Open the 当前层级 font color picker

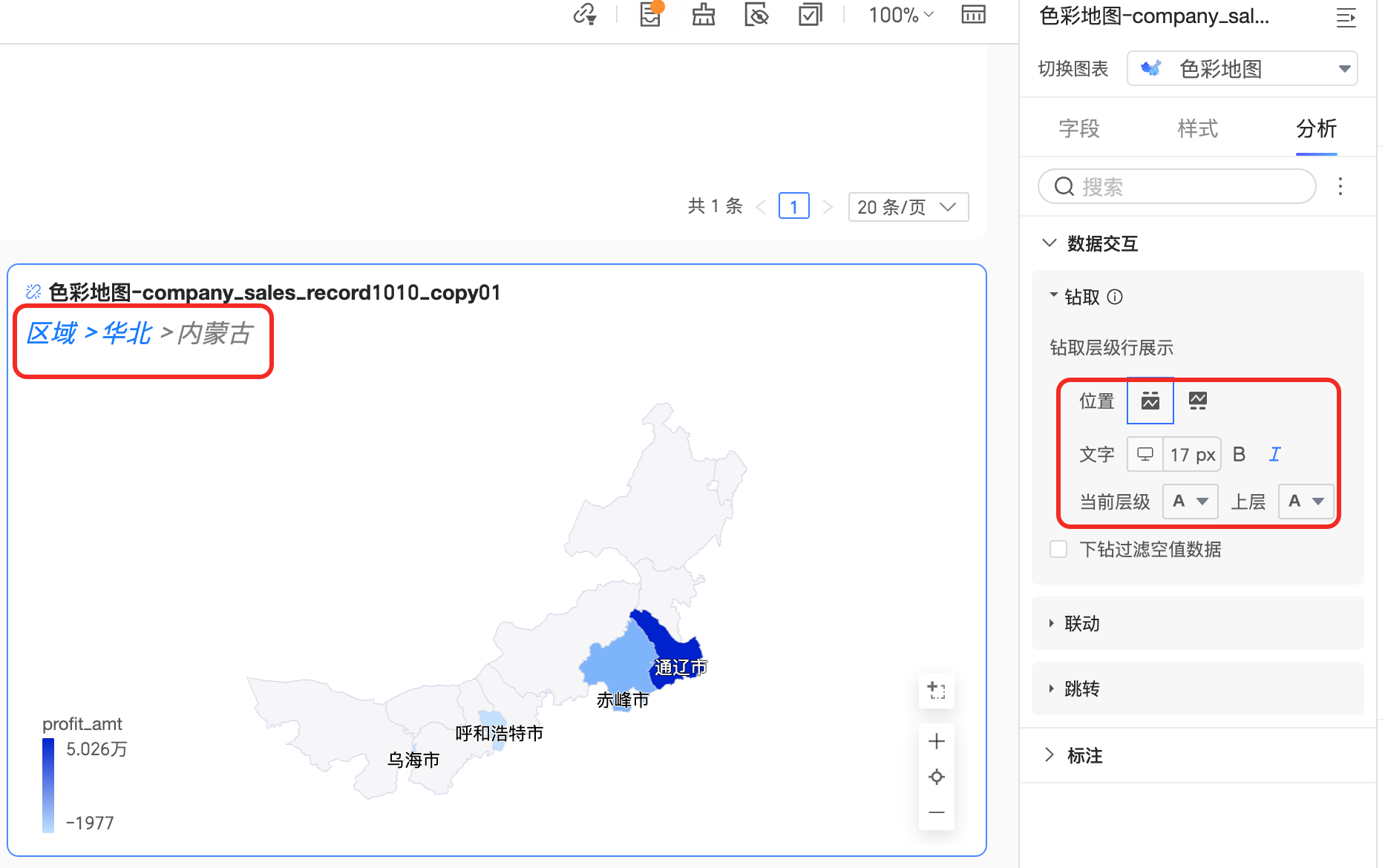[x=1190, y=502]
